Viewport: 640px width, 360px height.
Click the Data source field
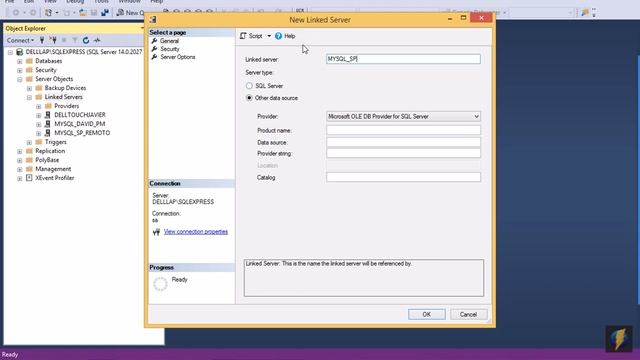403,142
